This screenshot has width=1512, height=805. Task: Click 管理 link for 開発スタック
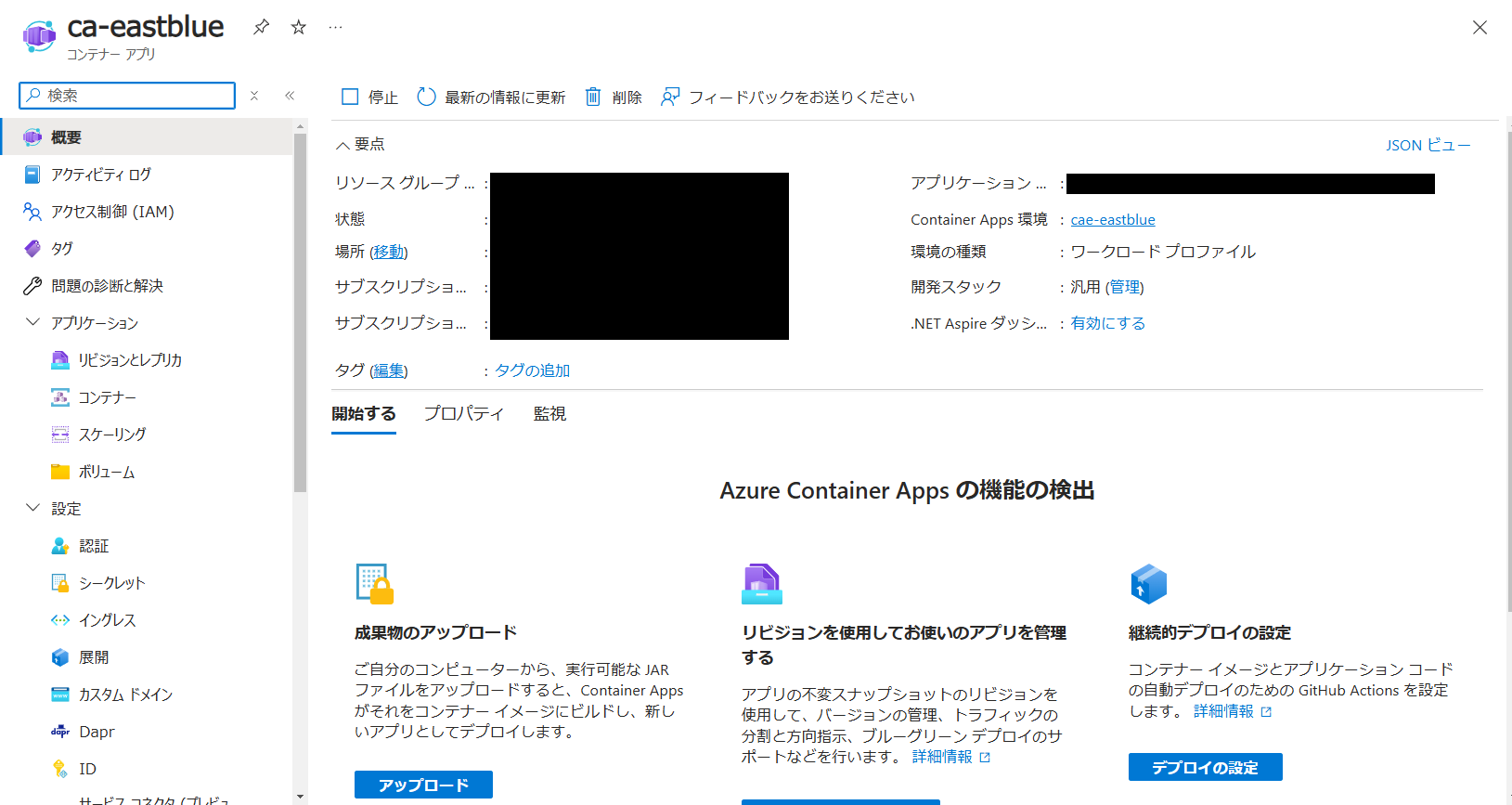click(x=1125, y=287)
